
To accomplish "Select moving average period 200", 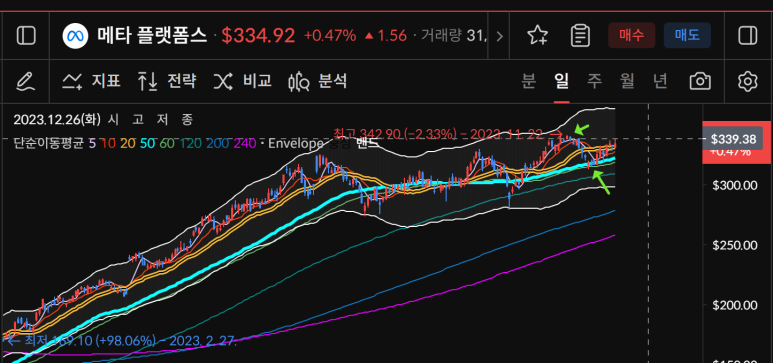I will pos(217,144).
